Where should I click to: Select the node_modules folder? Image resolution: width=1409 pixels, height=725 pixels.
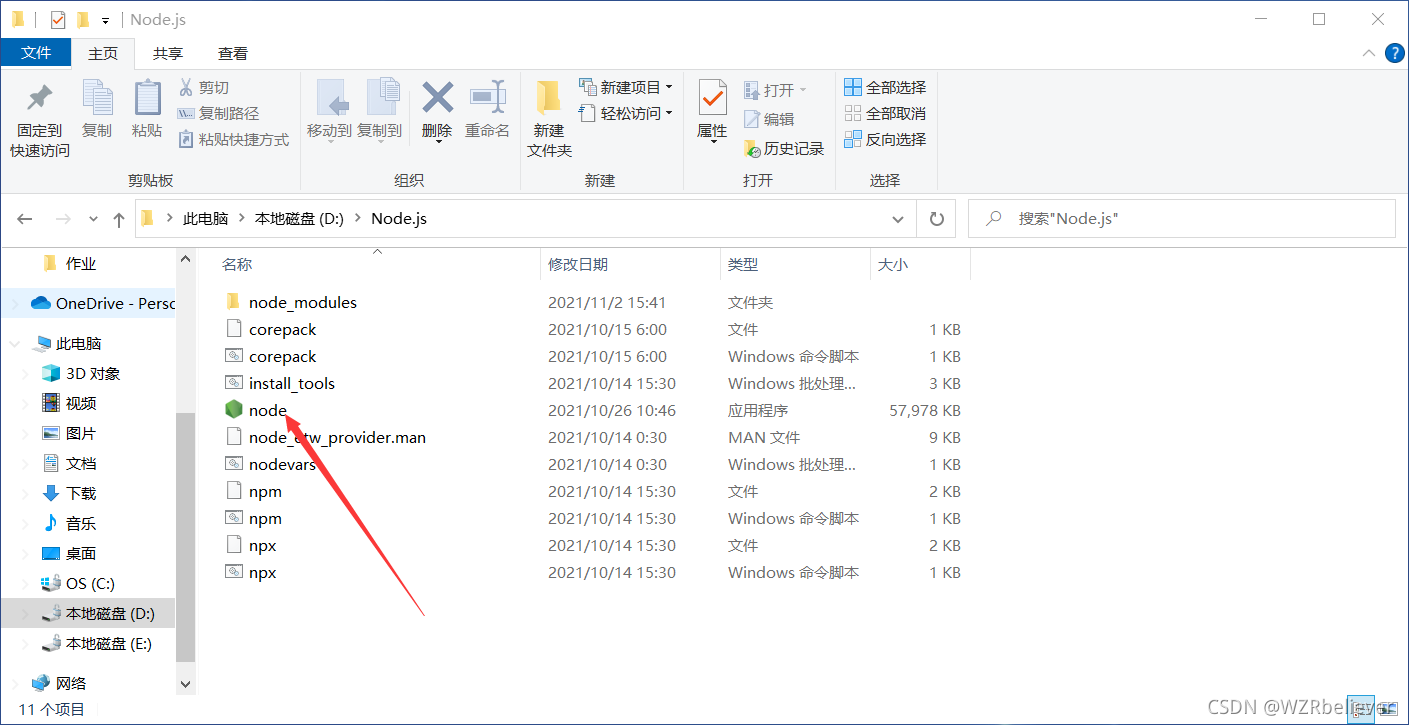tap(302, 303)
